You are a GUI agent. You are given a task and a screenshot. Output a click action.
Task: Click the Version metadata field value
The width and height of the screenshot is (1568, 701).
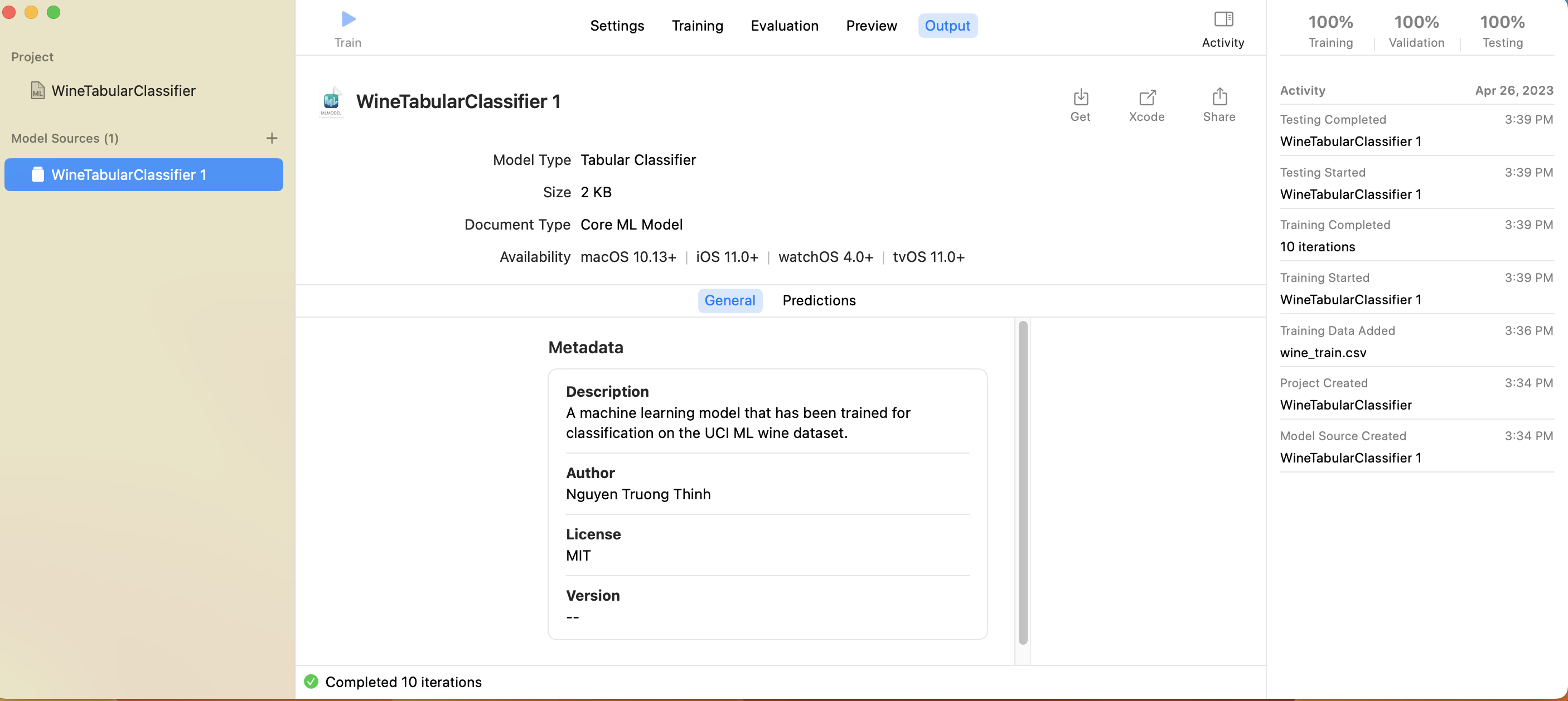[x=572, y=617]
